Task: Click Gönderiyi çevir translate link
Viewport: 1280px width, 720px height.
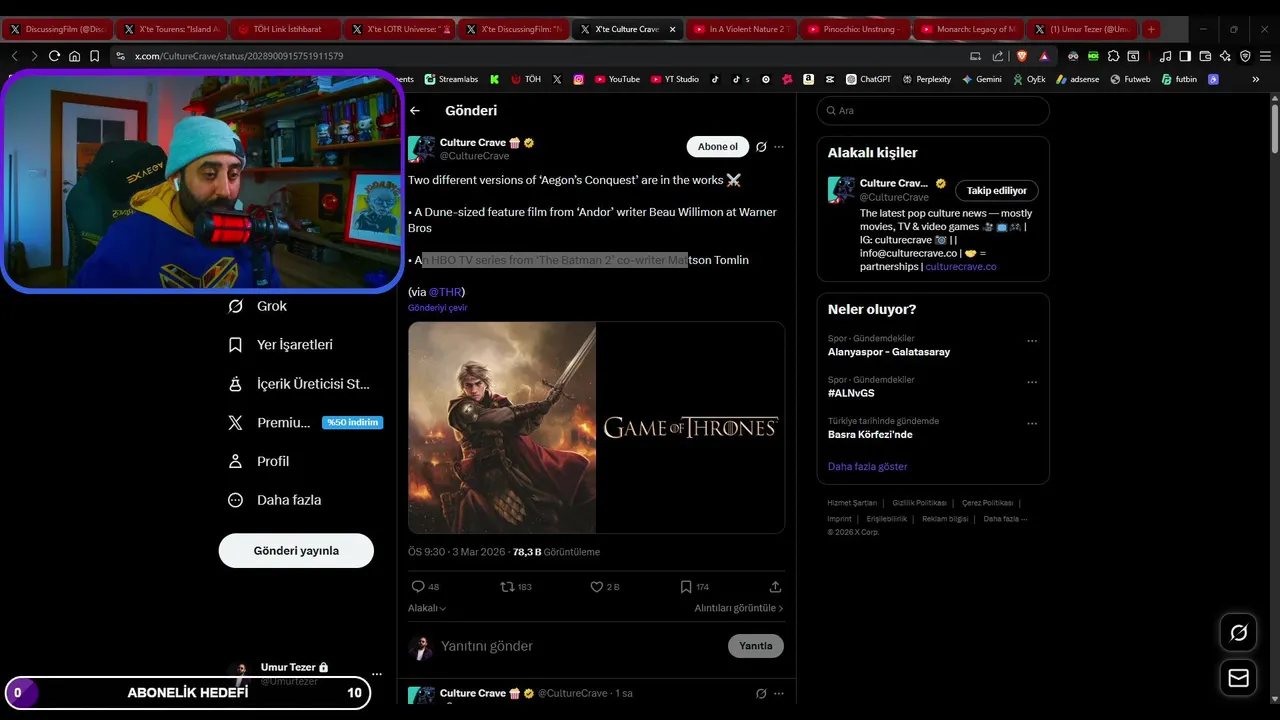Action: (x=437, y=308)
